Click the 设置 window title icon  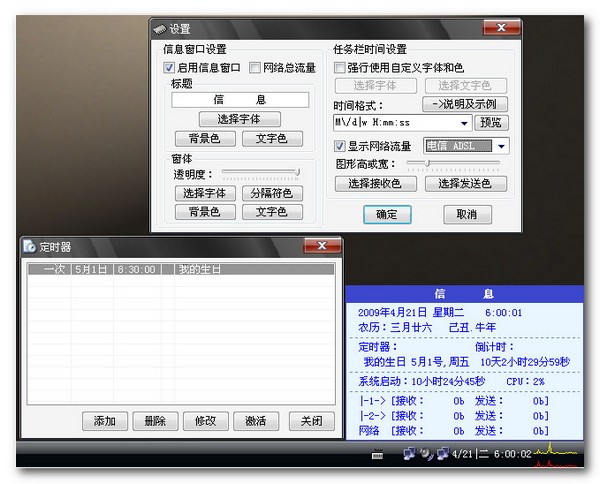pos(159,29)
